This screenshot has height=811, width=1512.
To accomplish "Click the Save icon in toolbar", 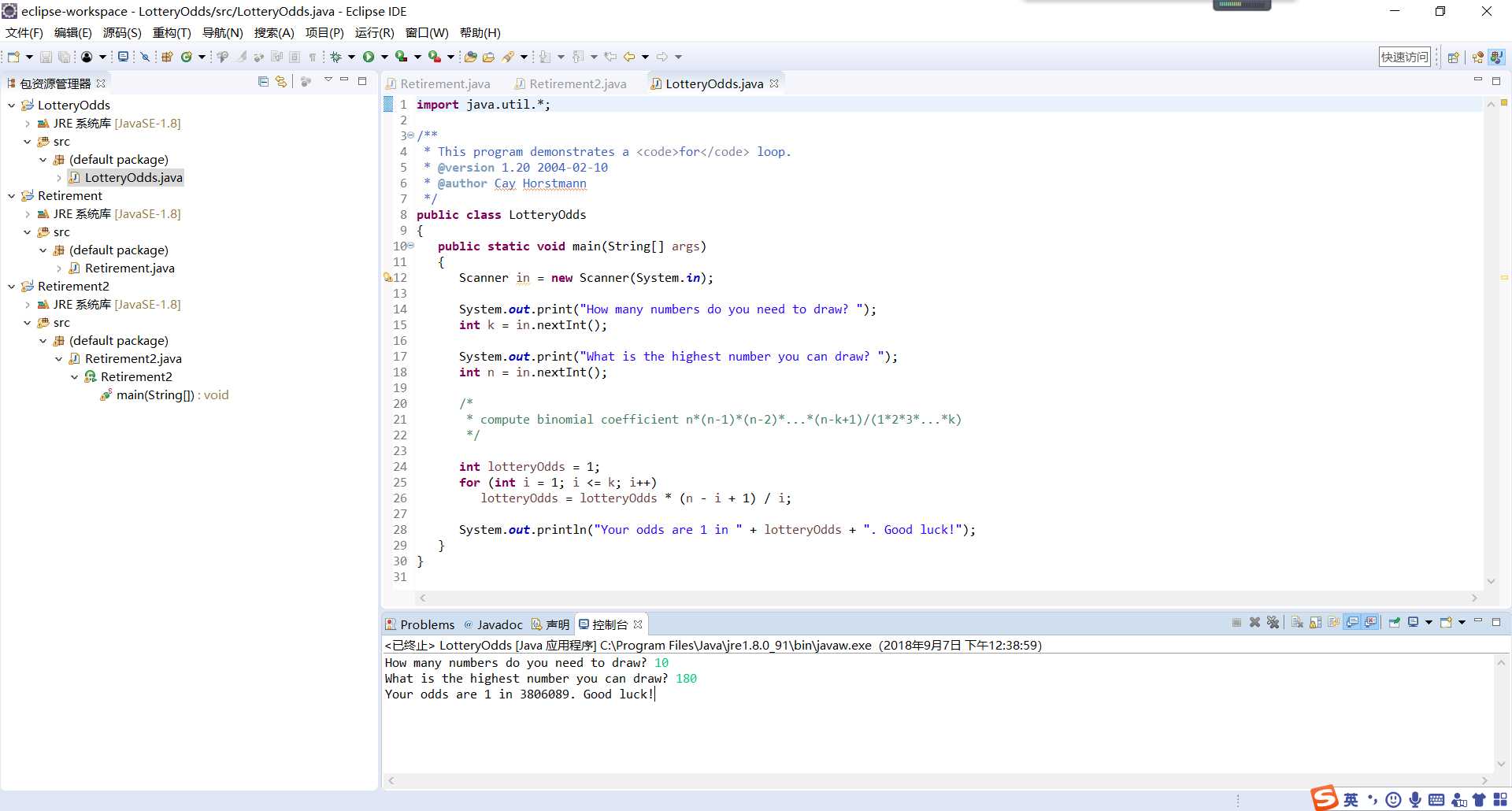I will (x=46, y=57).
